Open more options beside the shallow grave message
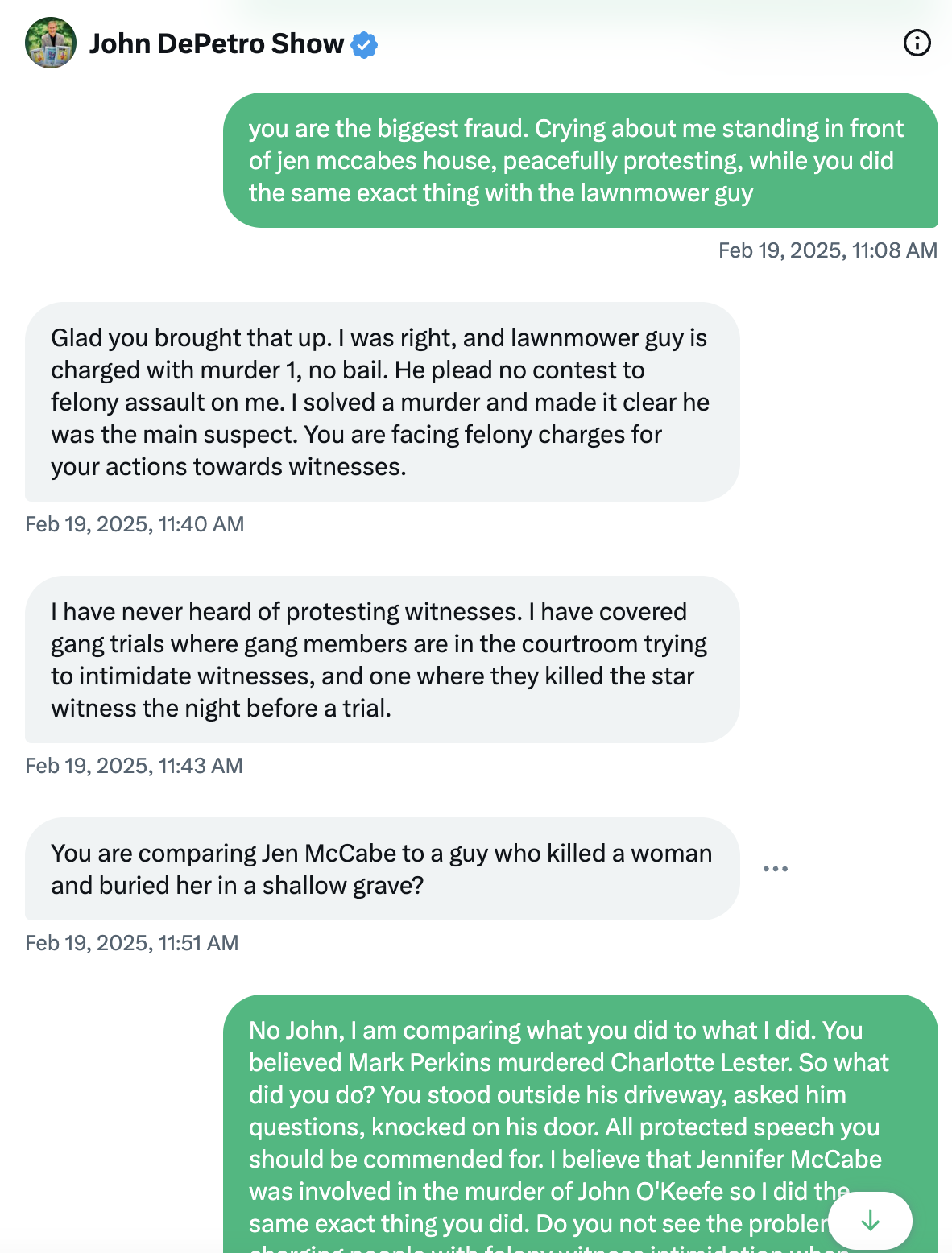 click(775, 869)
